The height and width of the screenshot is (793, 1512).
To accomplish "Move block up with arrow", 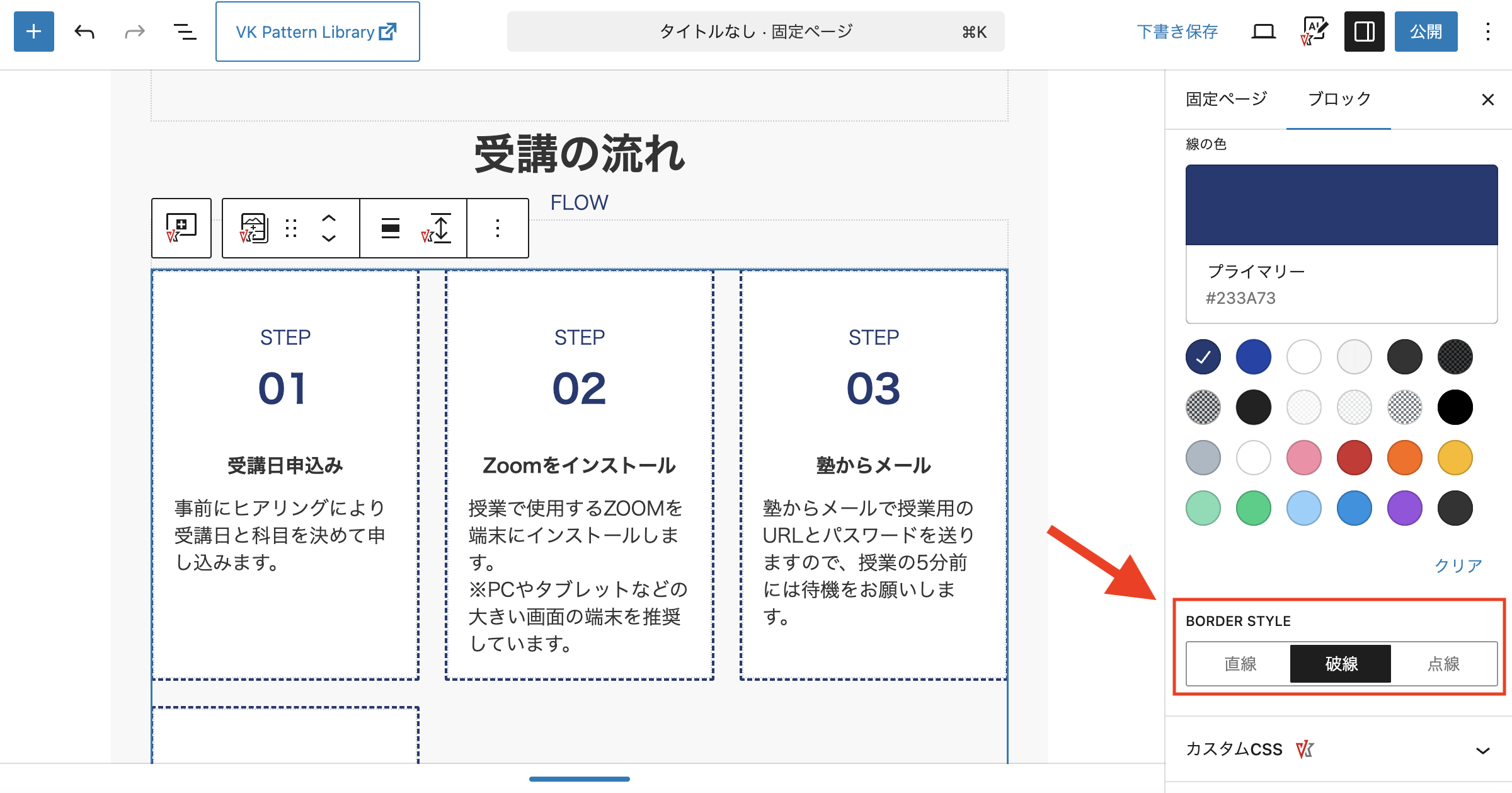I will tap(329, 217).
